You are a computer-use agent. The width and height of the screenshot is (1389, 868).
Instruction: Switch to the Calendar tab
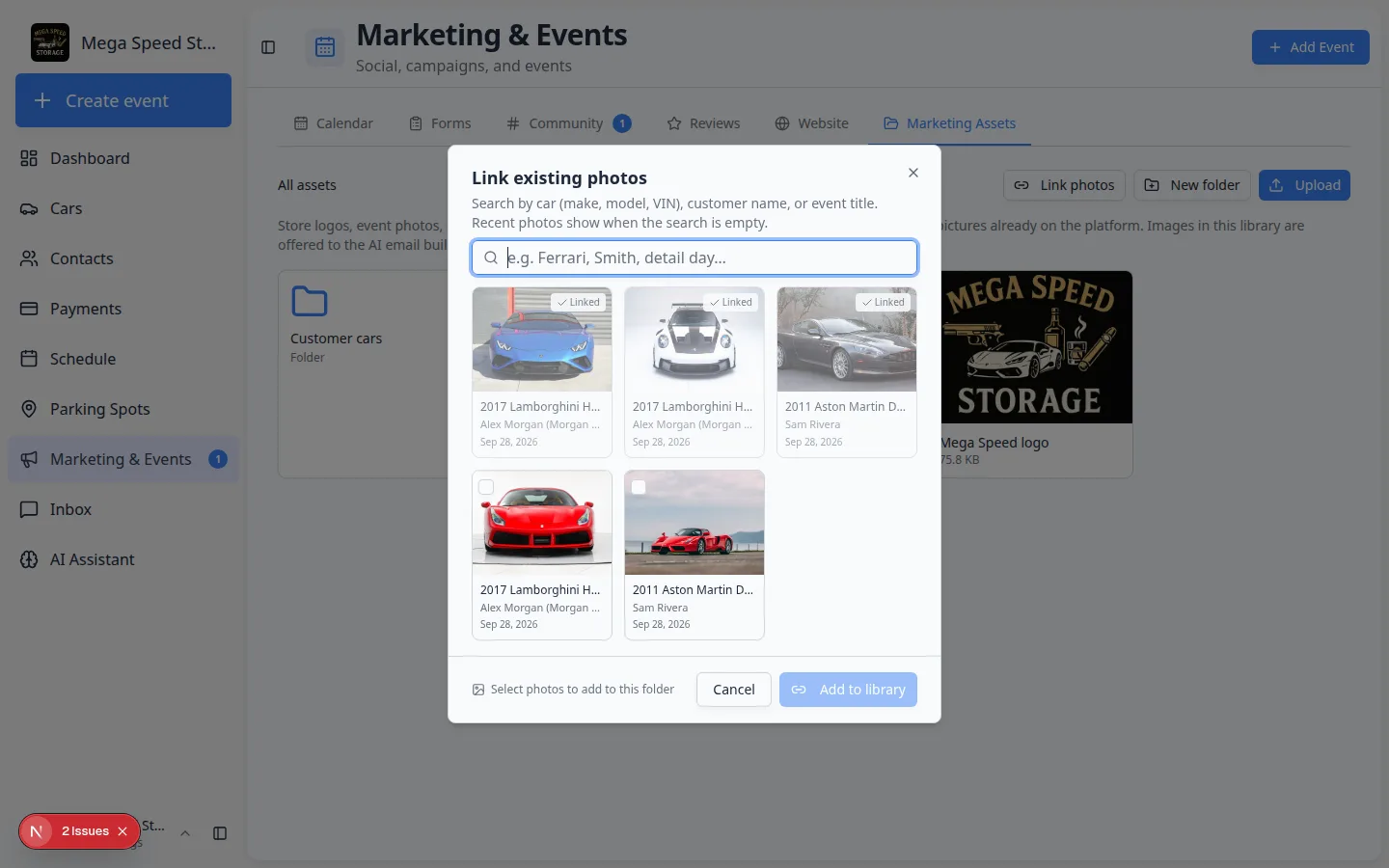[333, 123]
